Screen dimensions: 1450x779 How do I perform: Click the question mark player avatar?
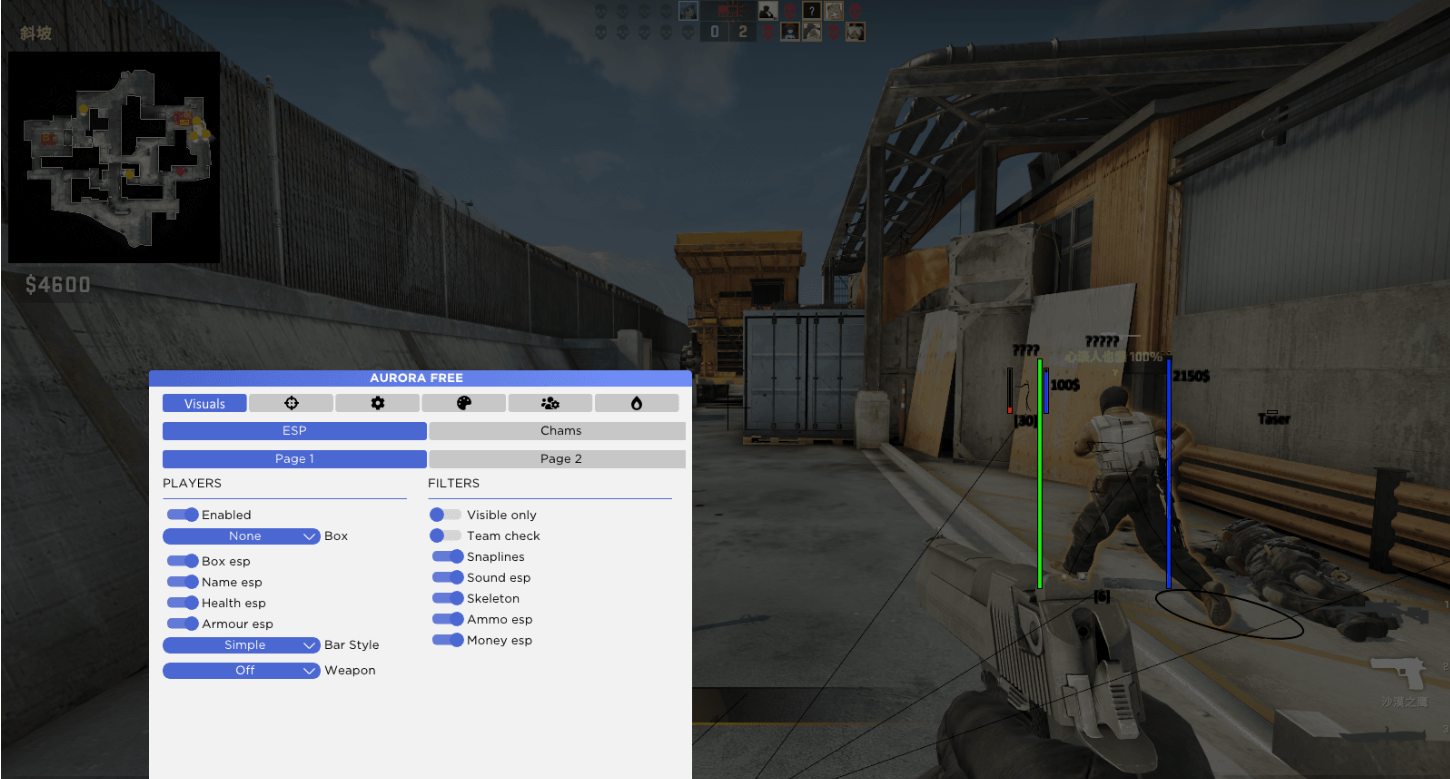[811, 11]
